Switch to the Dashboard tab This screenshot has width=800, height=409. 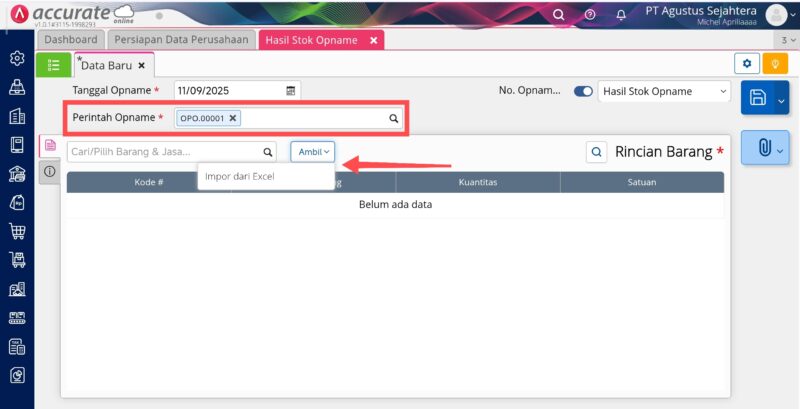pos(70,39)
